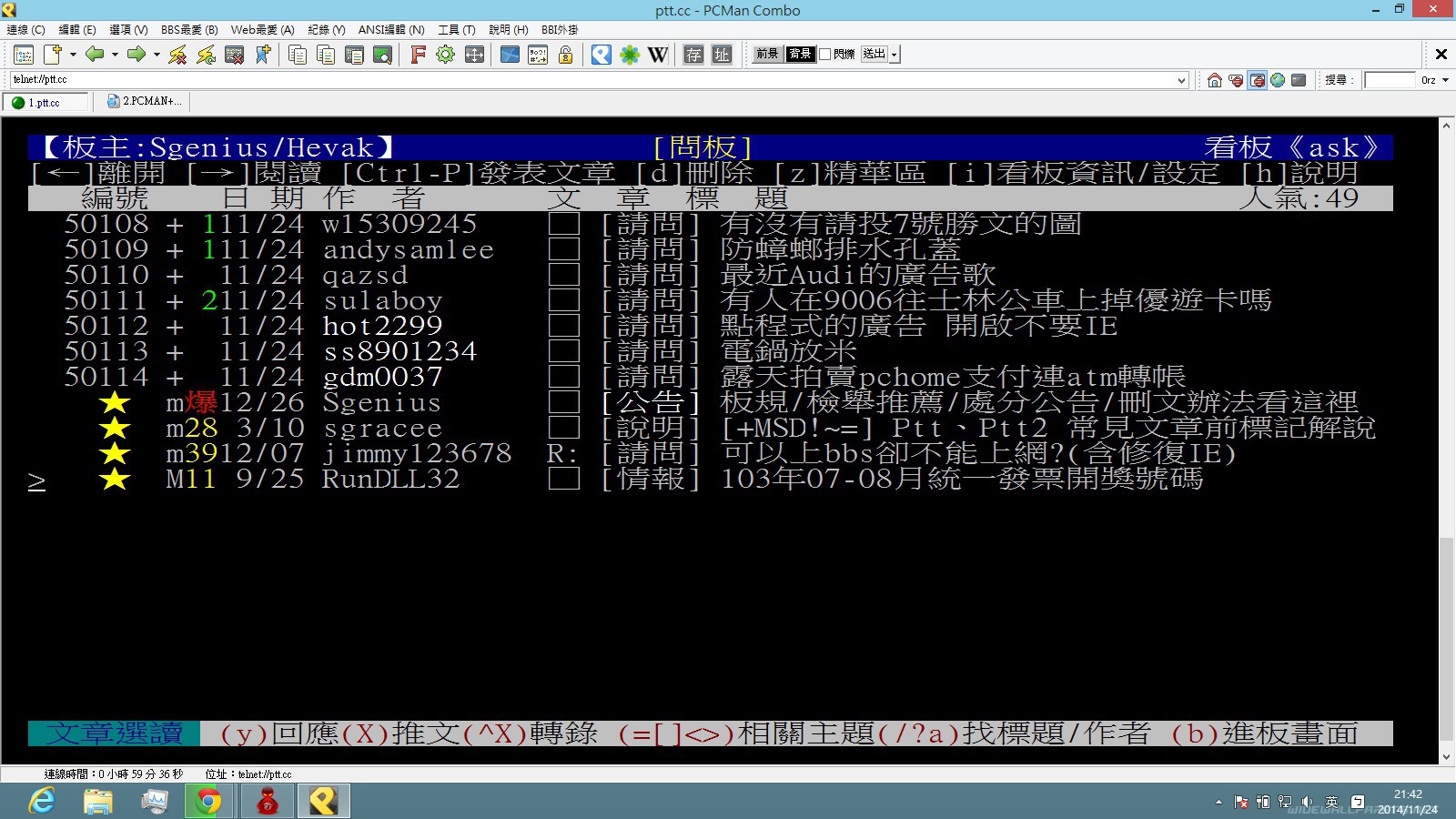The width and height of the screenshot is (1456, 819).
Task: Select the 統一發票開獎號碼 post by RunDLL32
Action: point(710,479)
